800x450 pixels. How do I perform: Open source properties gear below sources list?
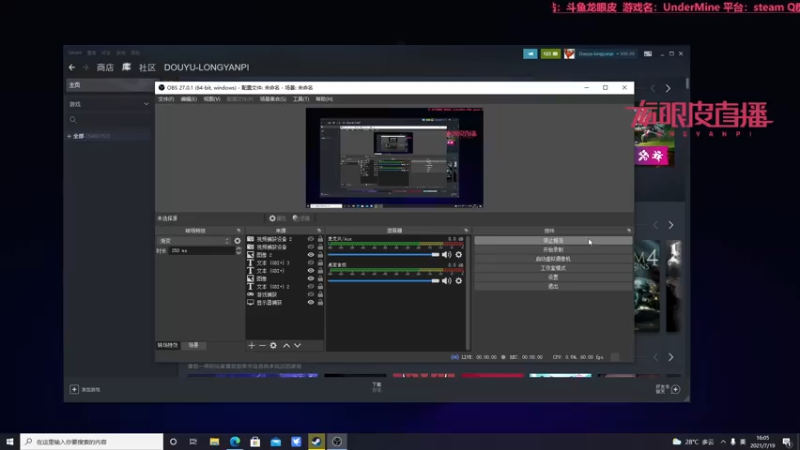[x=273, y=345]
